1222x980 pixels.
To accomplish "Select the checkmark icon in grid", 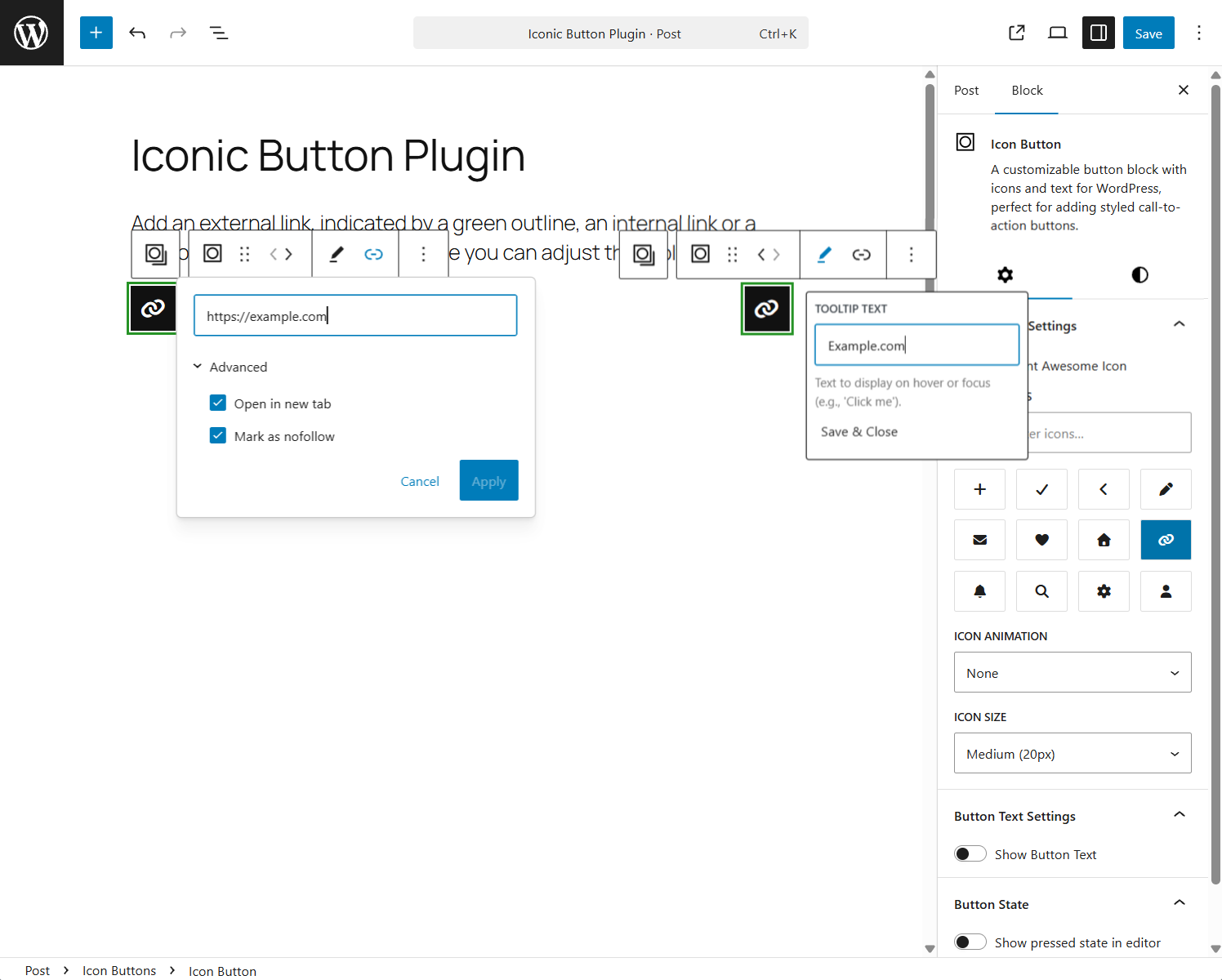I will coord(1042,489).
